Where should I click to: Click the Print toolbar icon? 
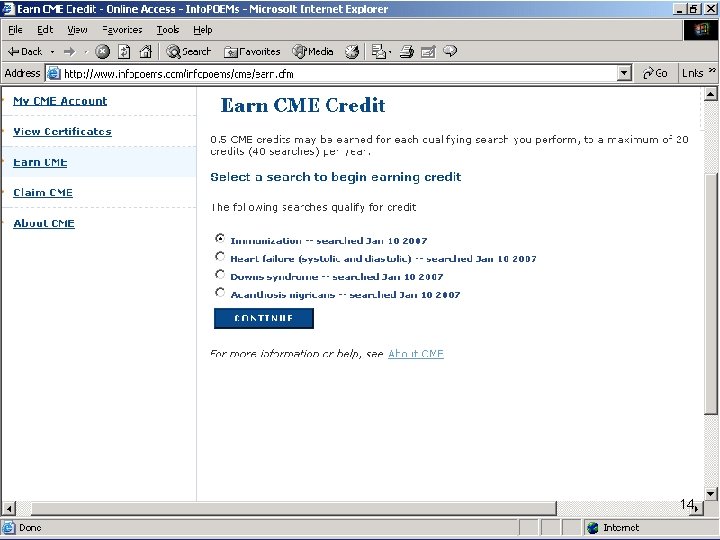pyautogui.click(x=406, y=51)
